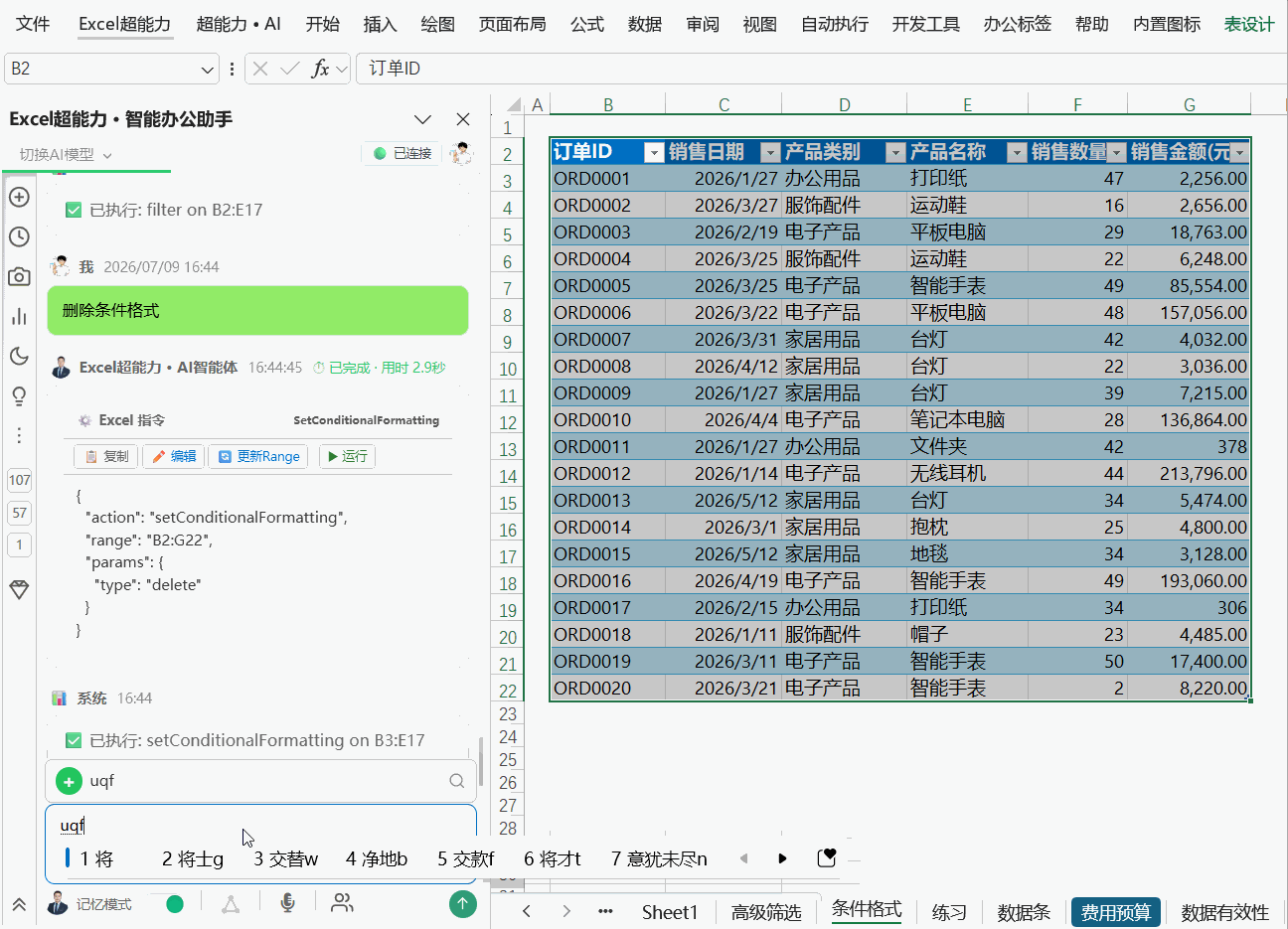Open the bar chart icon in sidebar
Image resolution: width=1288 pixels, height=929 pixels.
pos(19,316)
